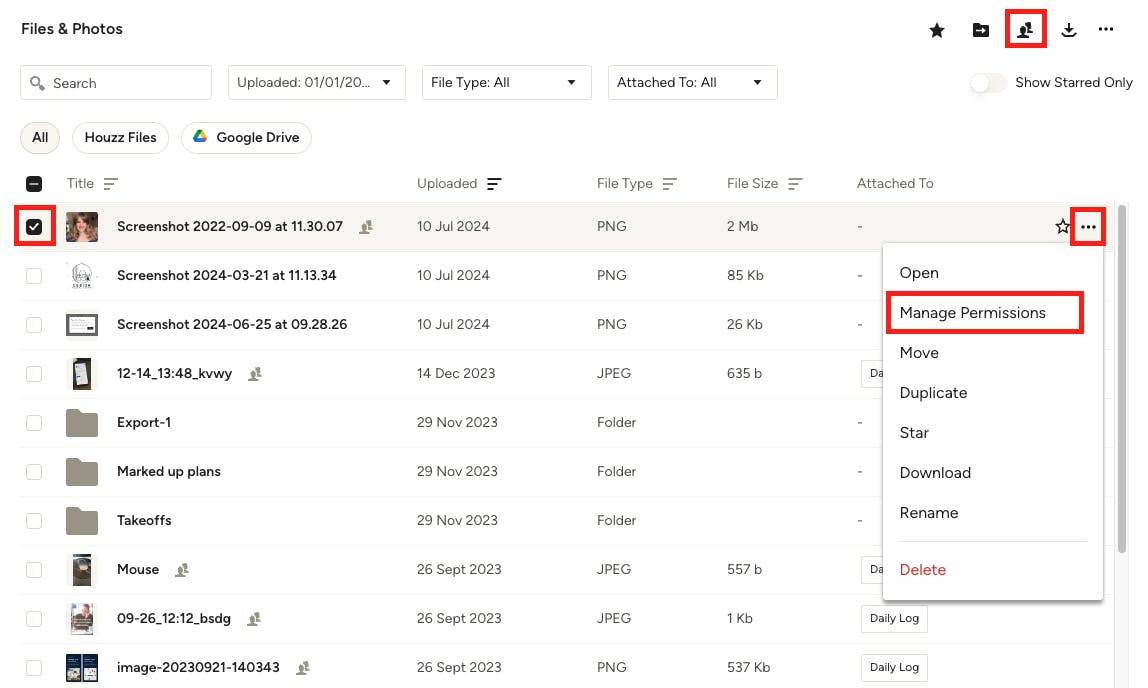
Task: Click the move-to-folder icon in top toolbar
Action: point(981,30)
